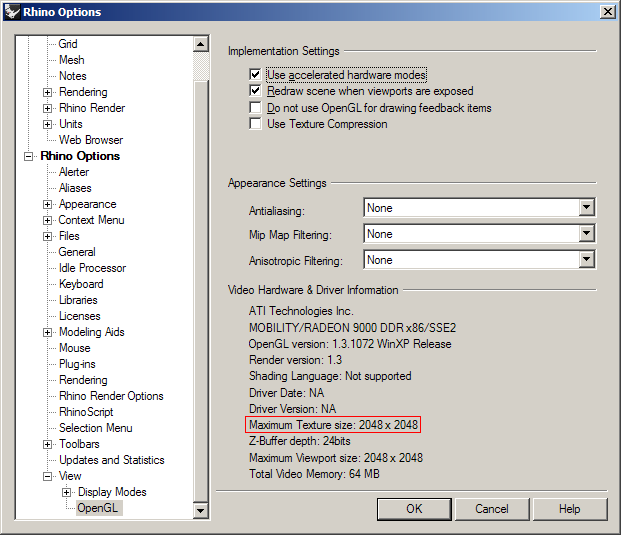This screenshot has width=621, height=535.
Task: Collapse the View tree node
Action: 48,476
